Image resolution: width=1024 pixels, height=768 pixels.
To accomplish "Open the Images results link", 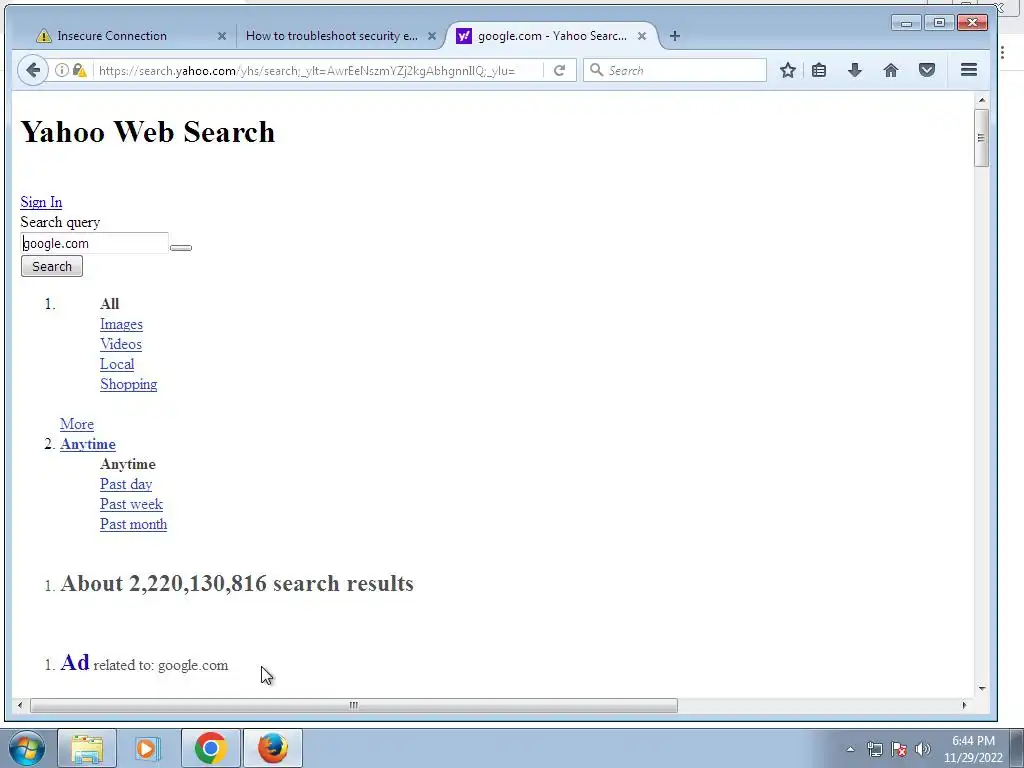I will [121, 324].
